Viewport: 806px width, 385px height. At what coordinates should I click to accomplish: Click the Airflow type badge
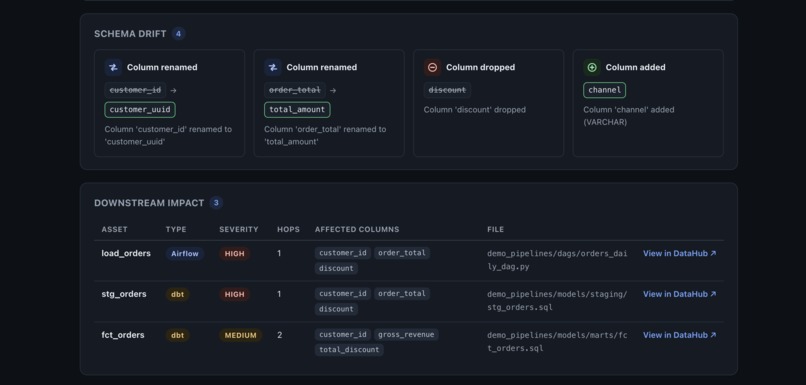pos(185,253)
